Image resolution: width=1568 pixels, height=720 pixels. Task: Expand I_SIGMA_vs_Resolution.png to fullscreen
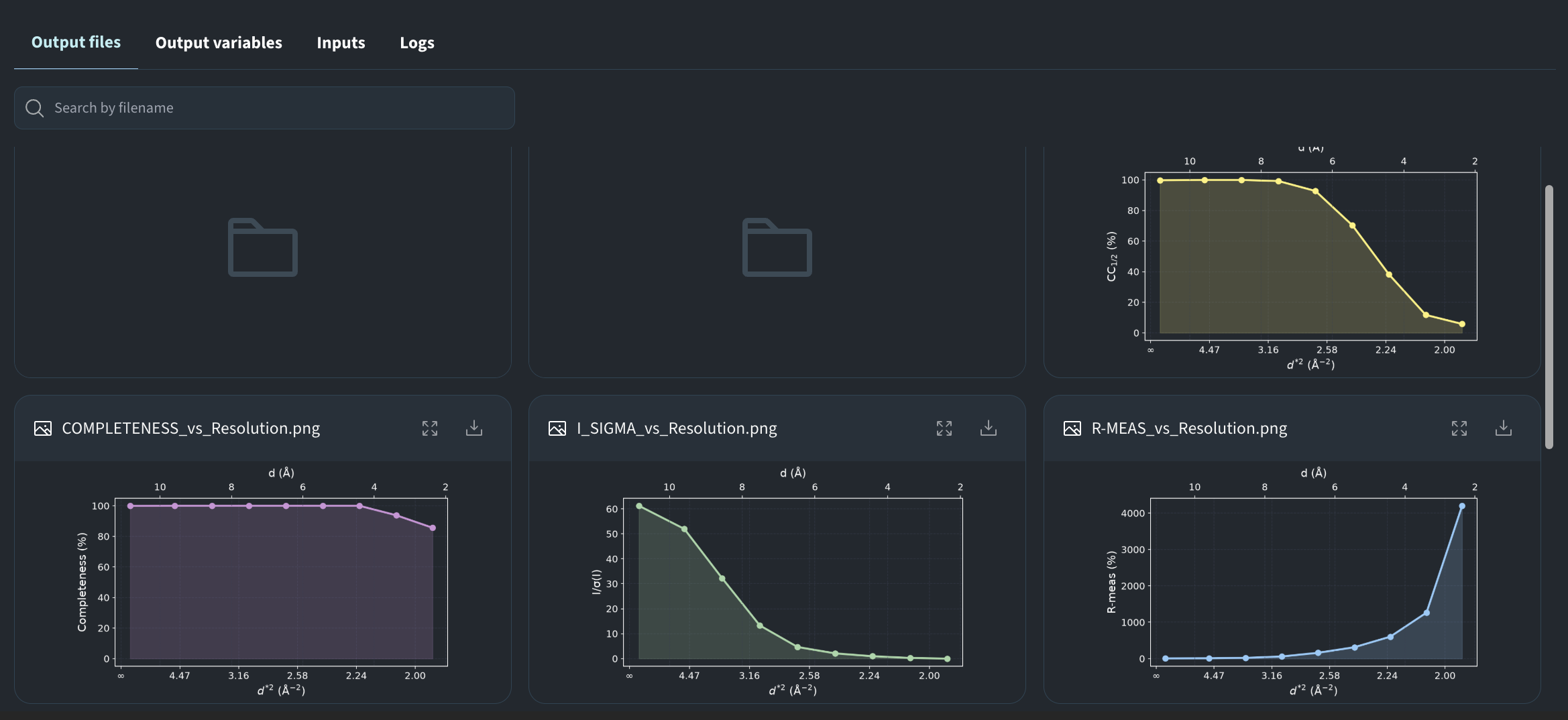pos(944,428)
